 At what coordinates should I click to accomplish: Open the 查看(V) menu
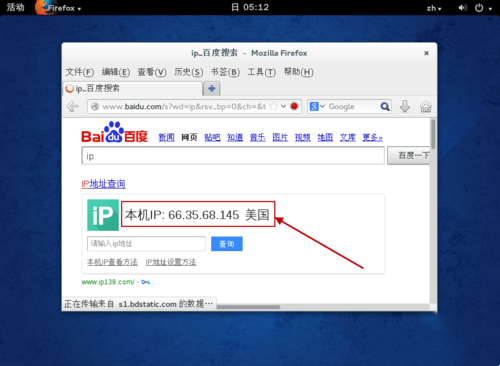(x=152, y=72)
